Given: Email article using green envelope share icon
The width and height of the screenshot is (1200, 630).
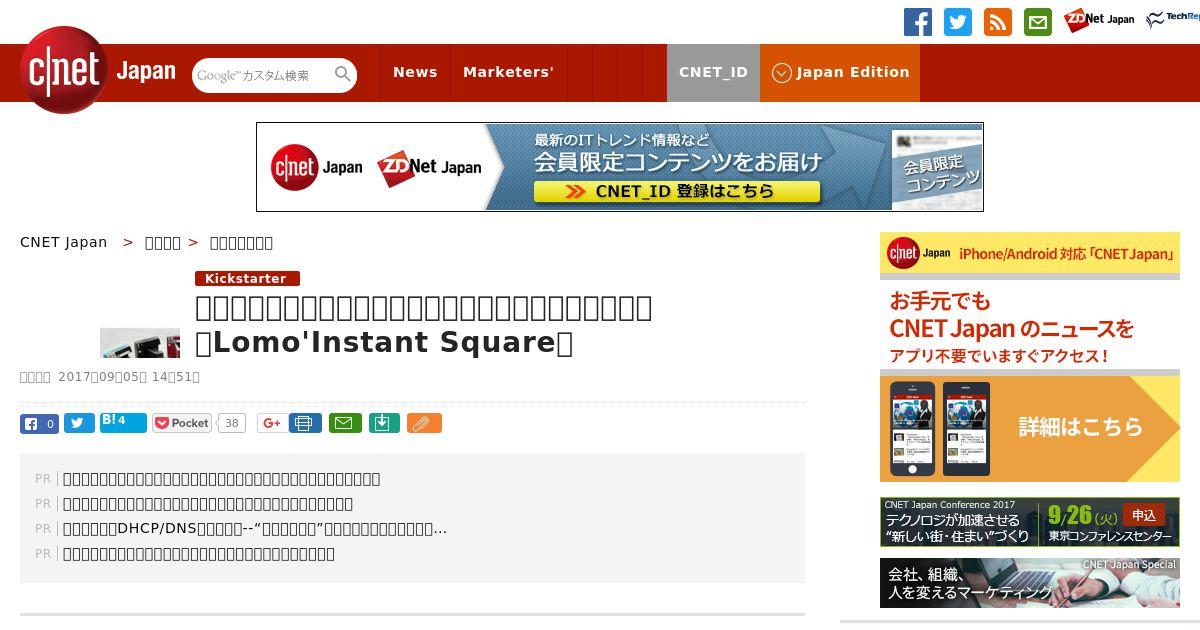Looking at the screenshot, I should (x=346, y=423).
